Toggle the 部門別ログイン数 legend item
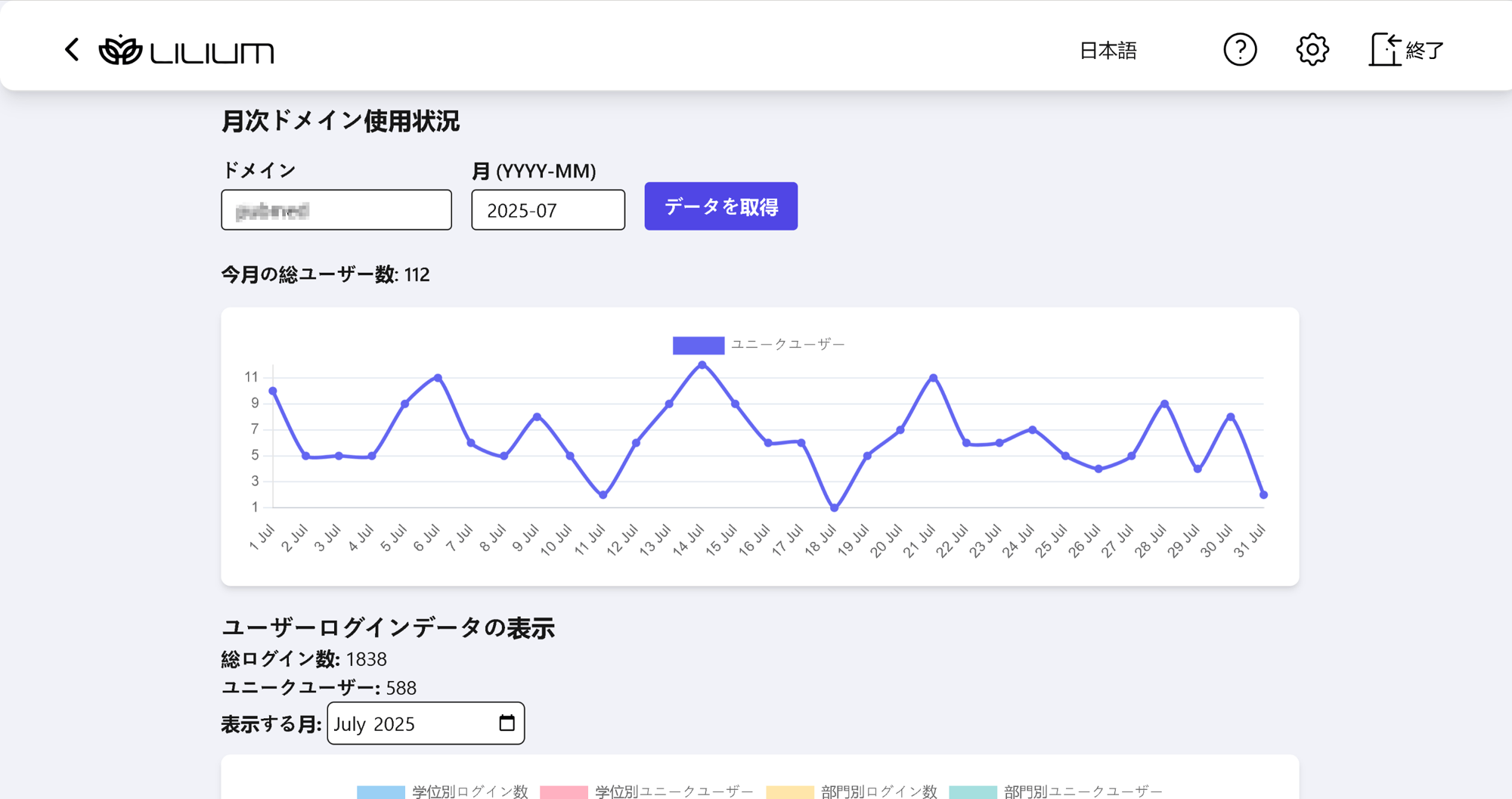1512x799 pixels. 851,791
